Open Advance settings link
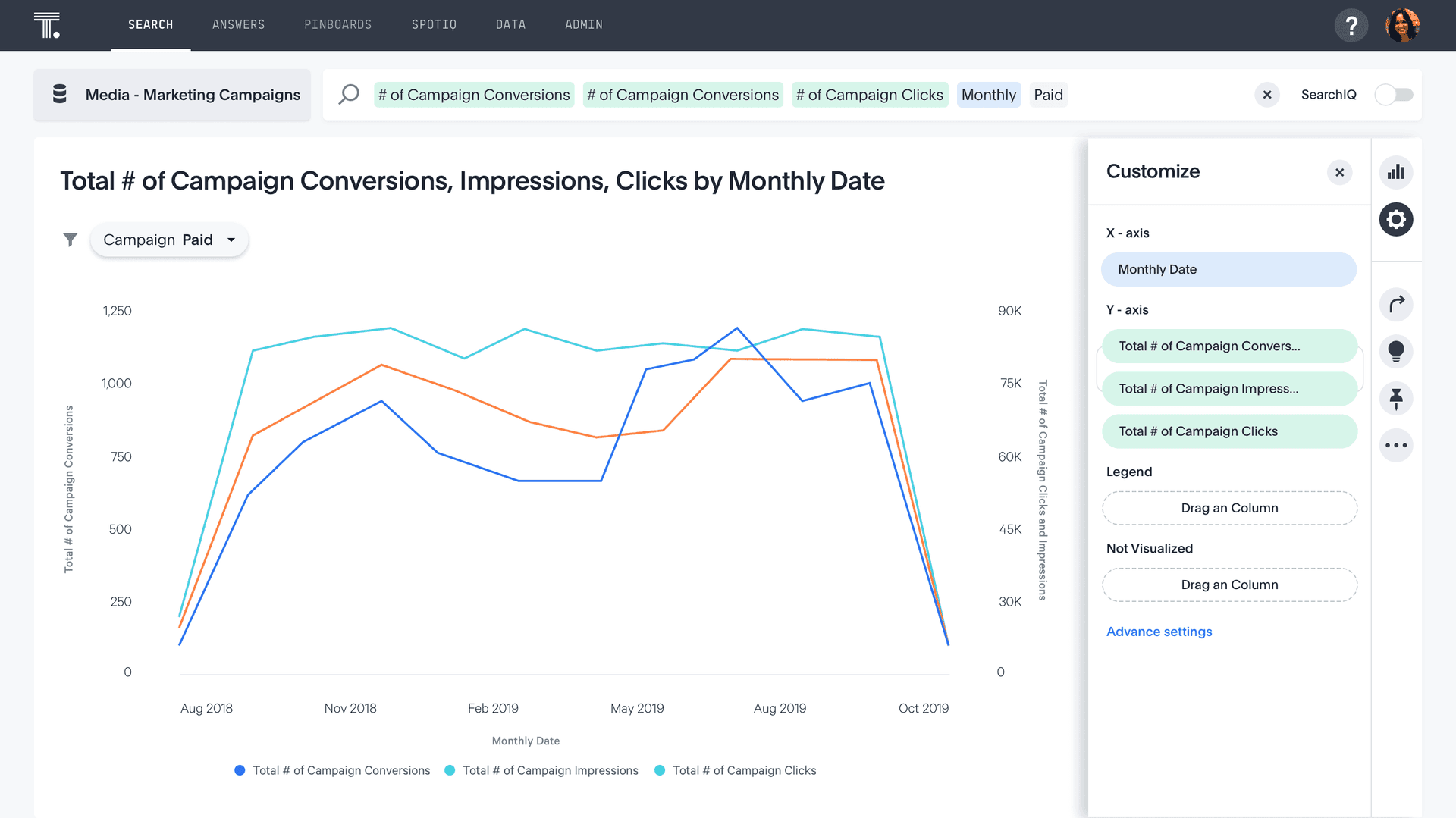 tap(1159, 632)
